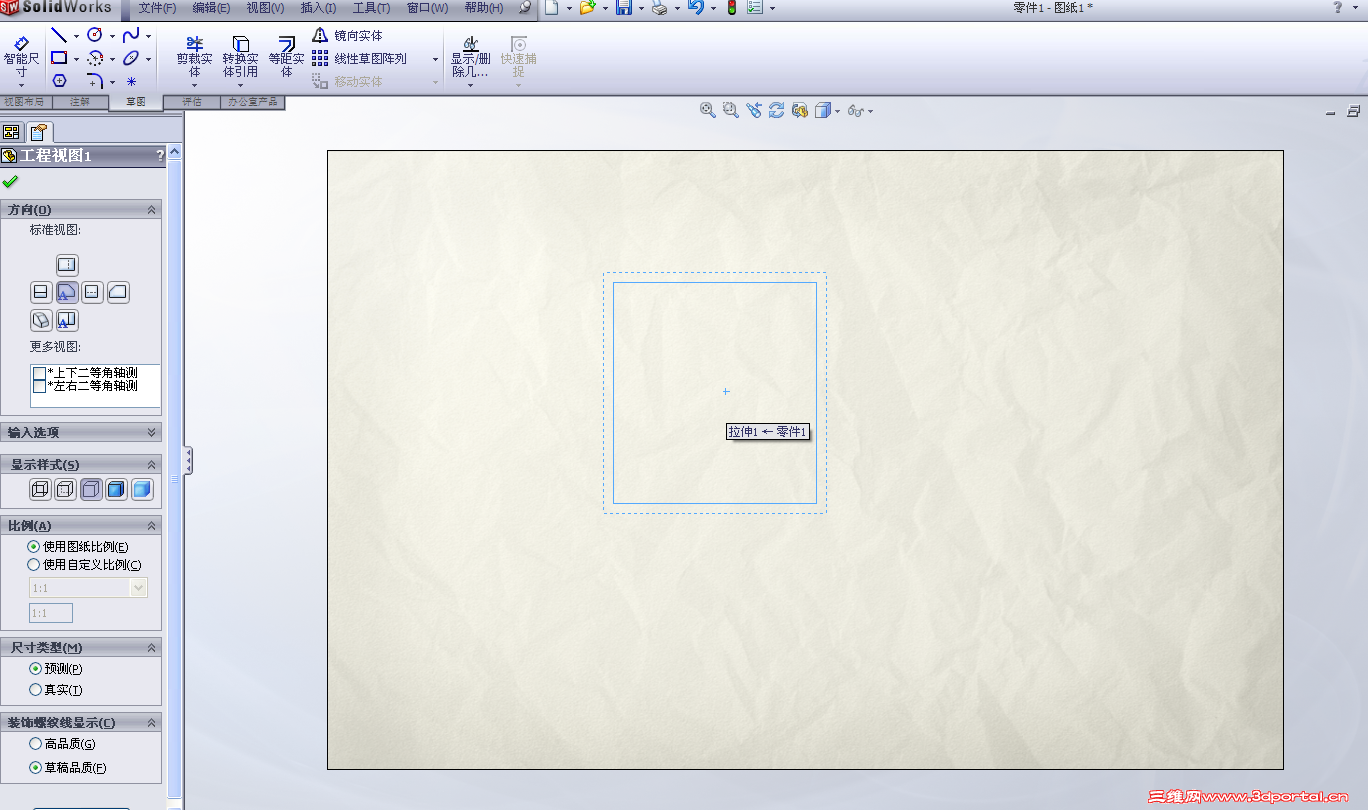The width and height of the screenshot is (1368, 810).
Task: Open the FeatureManager design tree tab icon
Action: pos(12,132)
